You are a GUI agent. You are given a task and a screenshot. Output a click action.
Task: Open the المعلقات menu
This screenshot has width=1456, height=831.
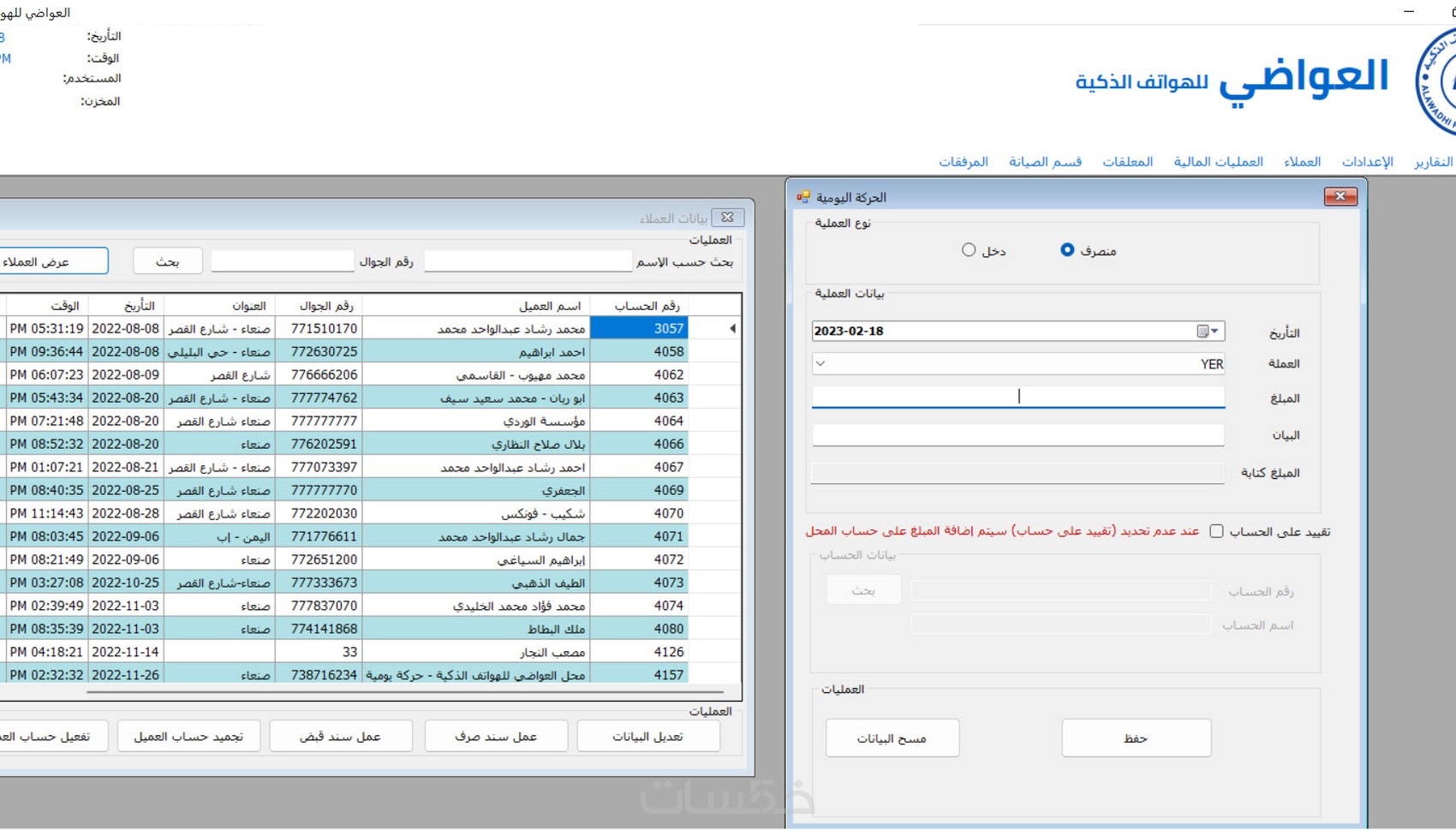1128,162
